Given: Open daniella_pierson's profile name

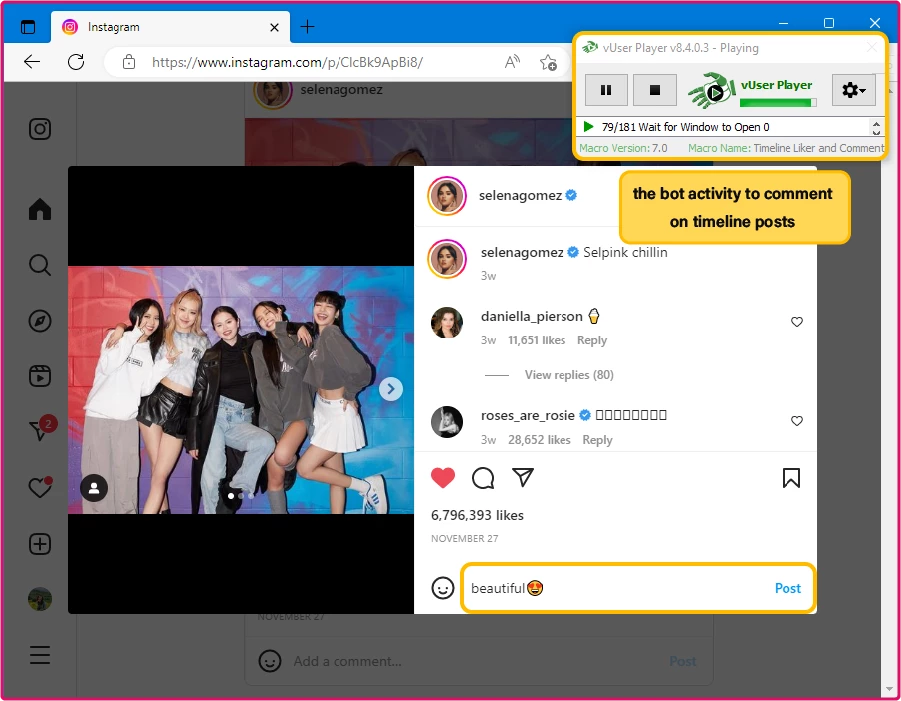Looking at the screenshot, I should pos(532,316).
